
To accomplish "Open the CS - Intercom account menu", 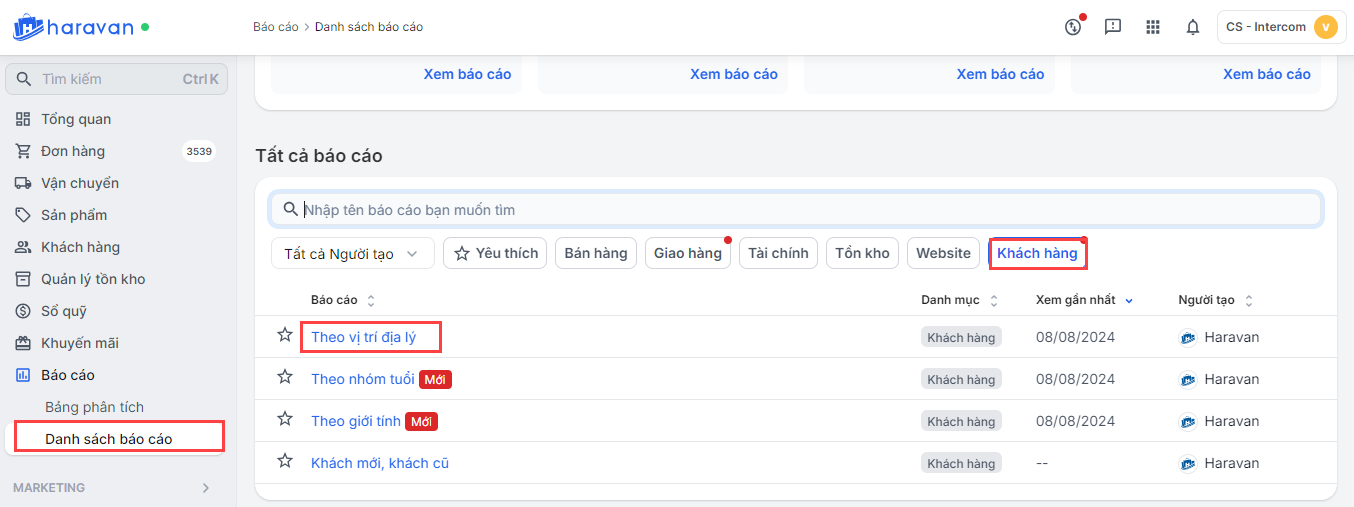I will tap(1280, 27).
